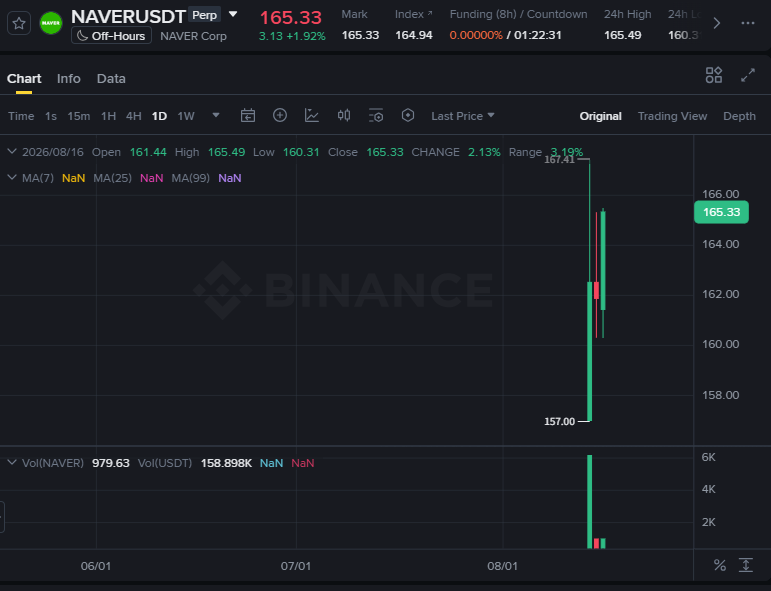Expand chart to fullscreen
The image size is (771, 591).
(x=747, y=75)
